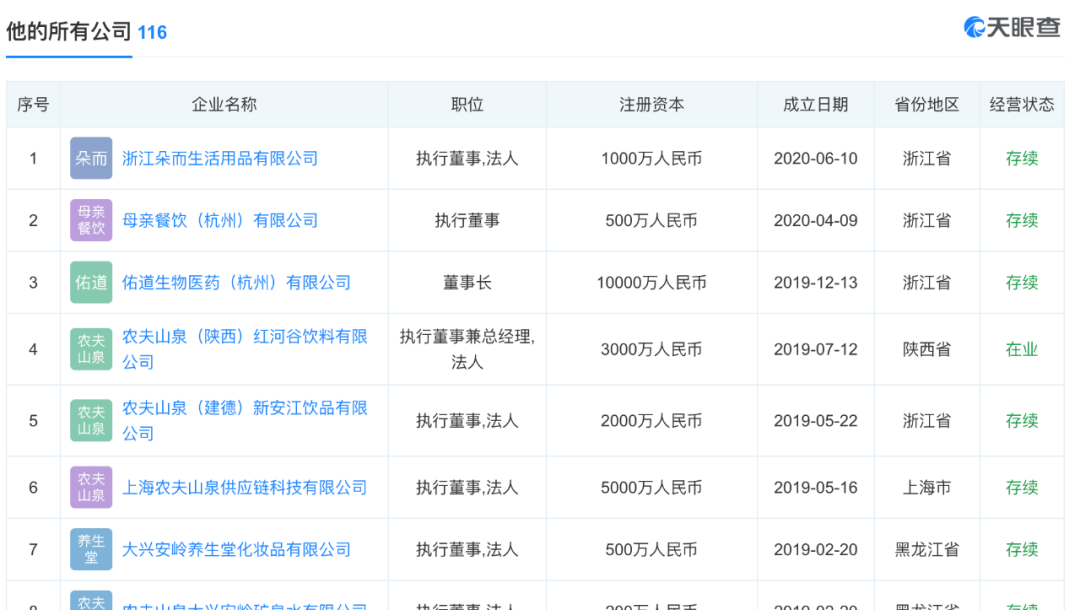Click the 养生堂 company logo icon
Screen dimensions: 1080x610
coord(91,549)
